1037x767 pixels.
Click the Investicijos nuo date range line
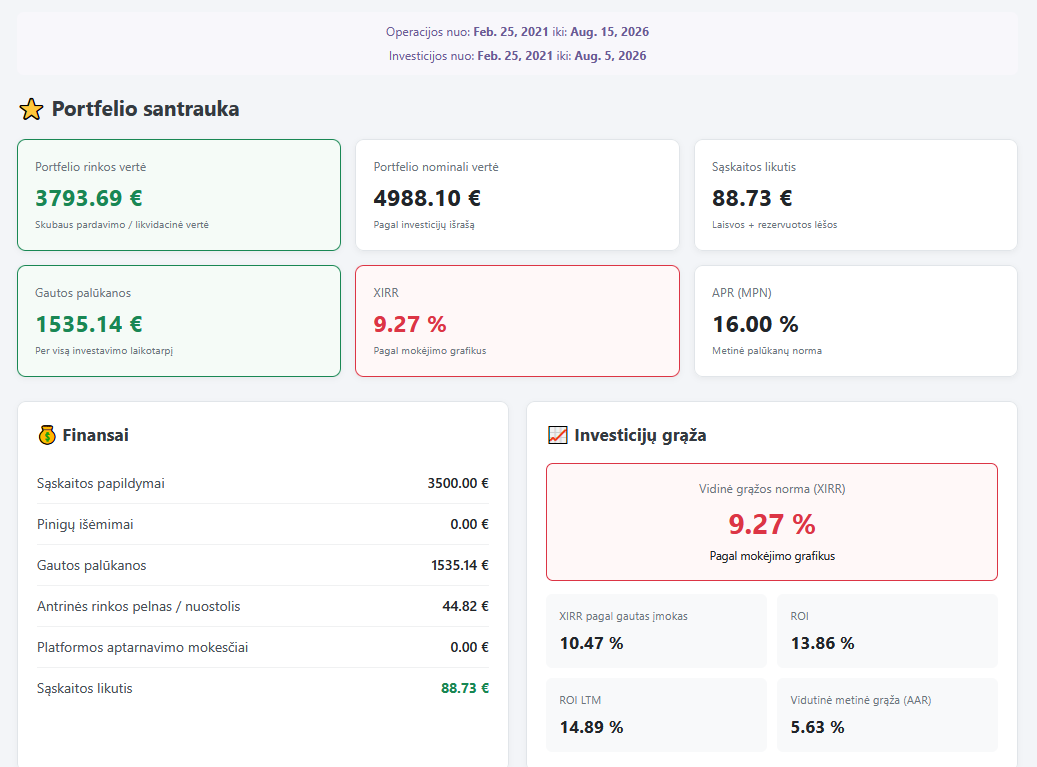click(517, 56)
